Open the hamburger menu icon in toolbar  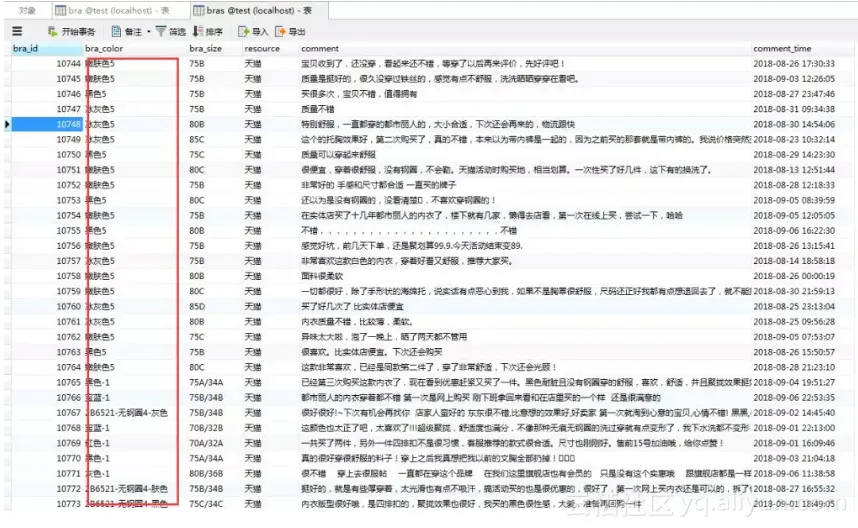point(17,31)
